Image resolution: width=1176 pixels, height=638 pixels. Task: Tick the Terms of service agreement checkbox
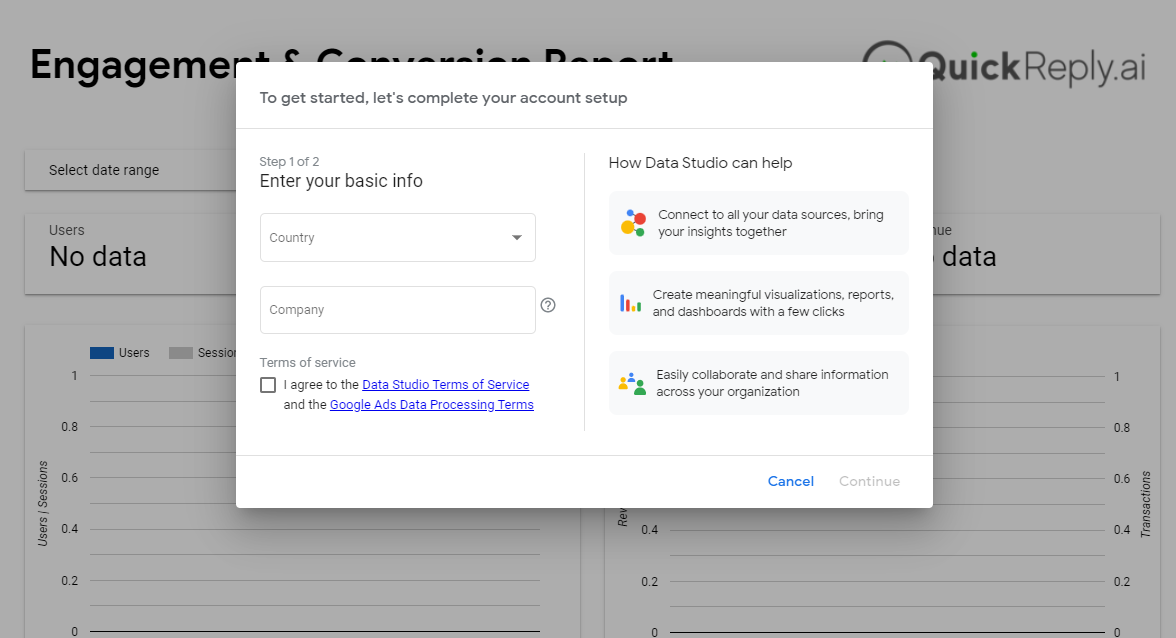268,385
